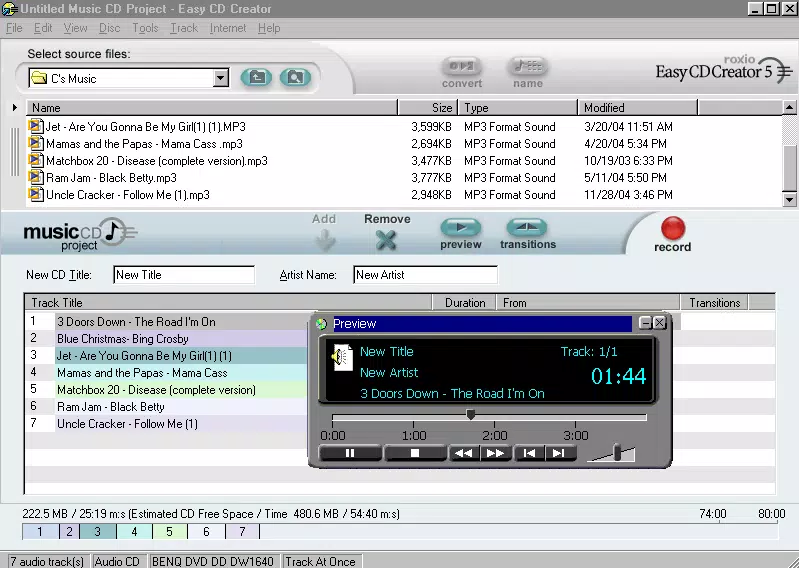
Task: Click the From column header
Action: [588, 303]
